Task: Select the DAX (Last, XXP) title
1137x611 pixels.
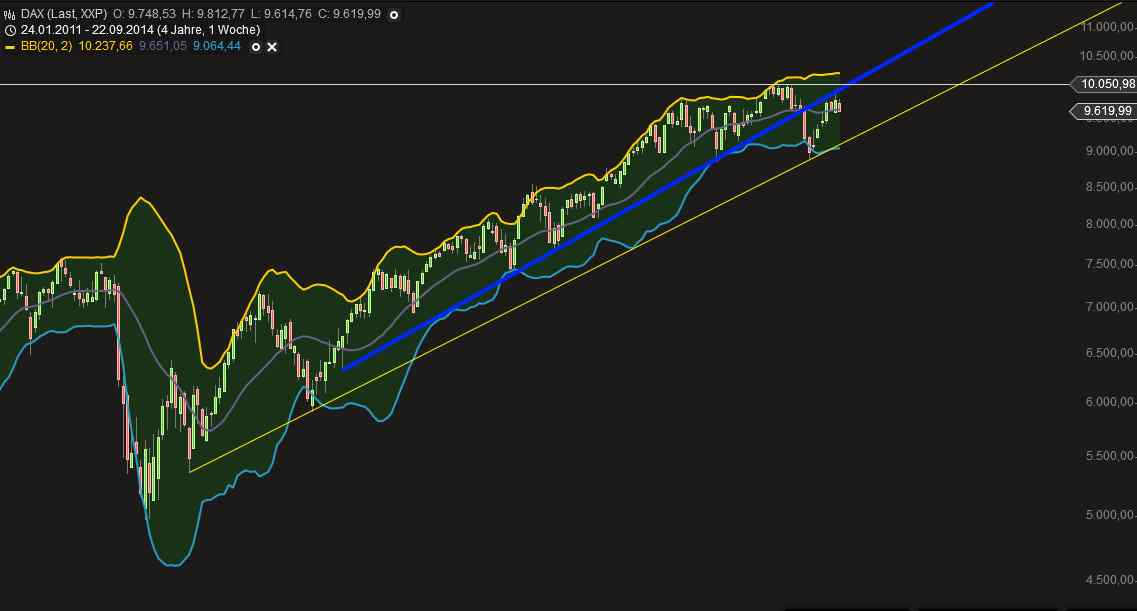Action: coord(64,14)
